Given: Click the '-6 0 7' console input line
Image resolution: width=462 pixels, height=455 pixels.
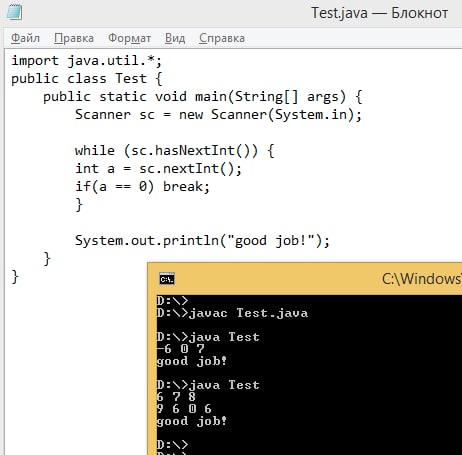Looking at the screenshot, I should [180, 349].
